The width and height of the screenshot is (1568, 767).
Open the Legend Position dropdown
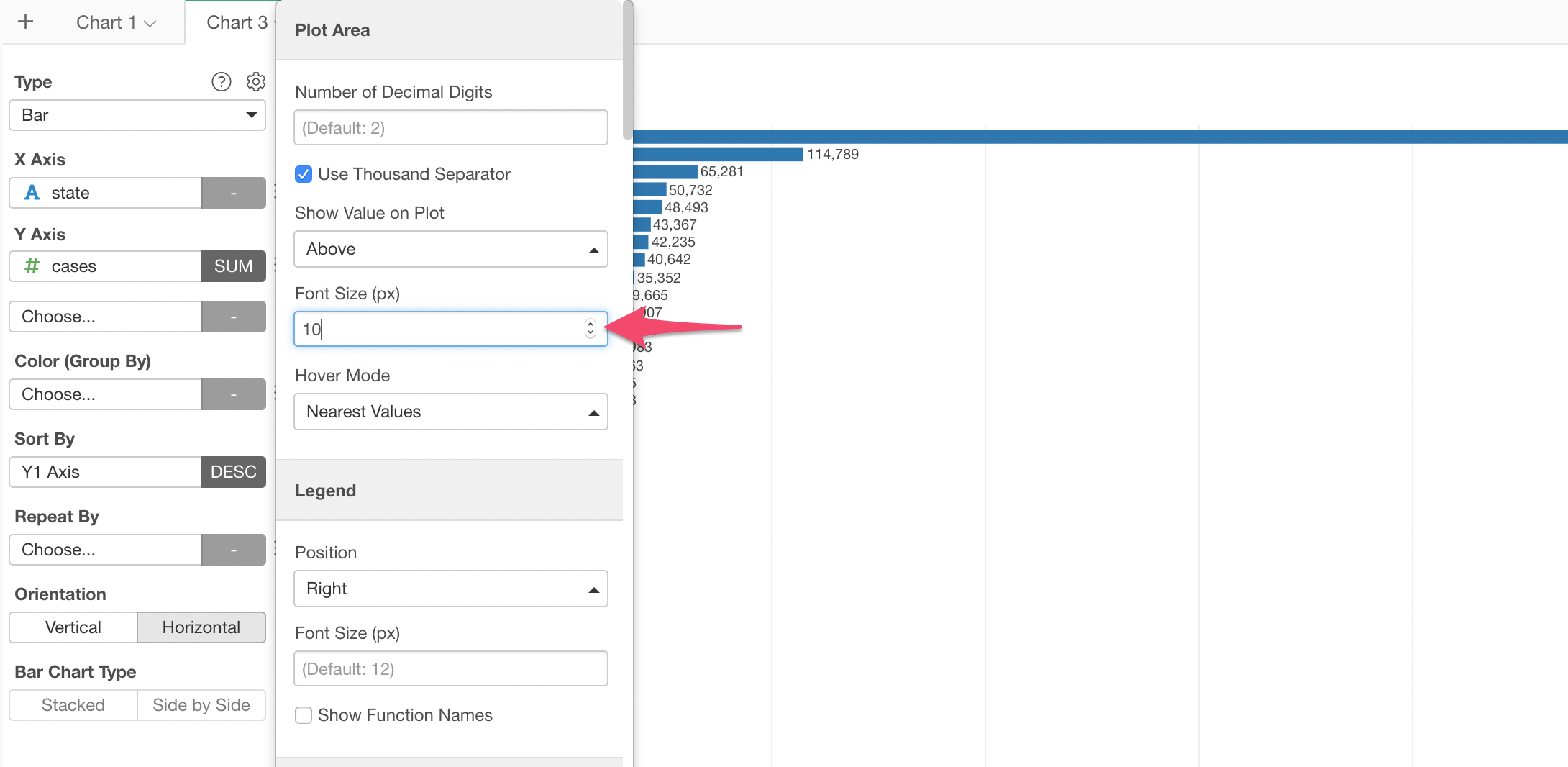[x=451, y=589]
